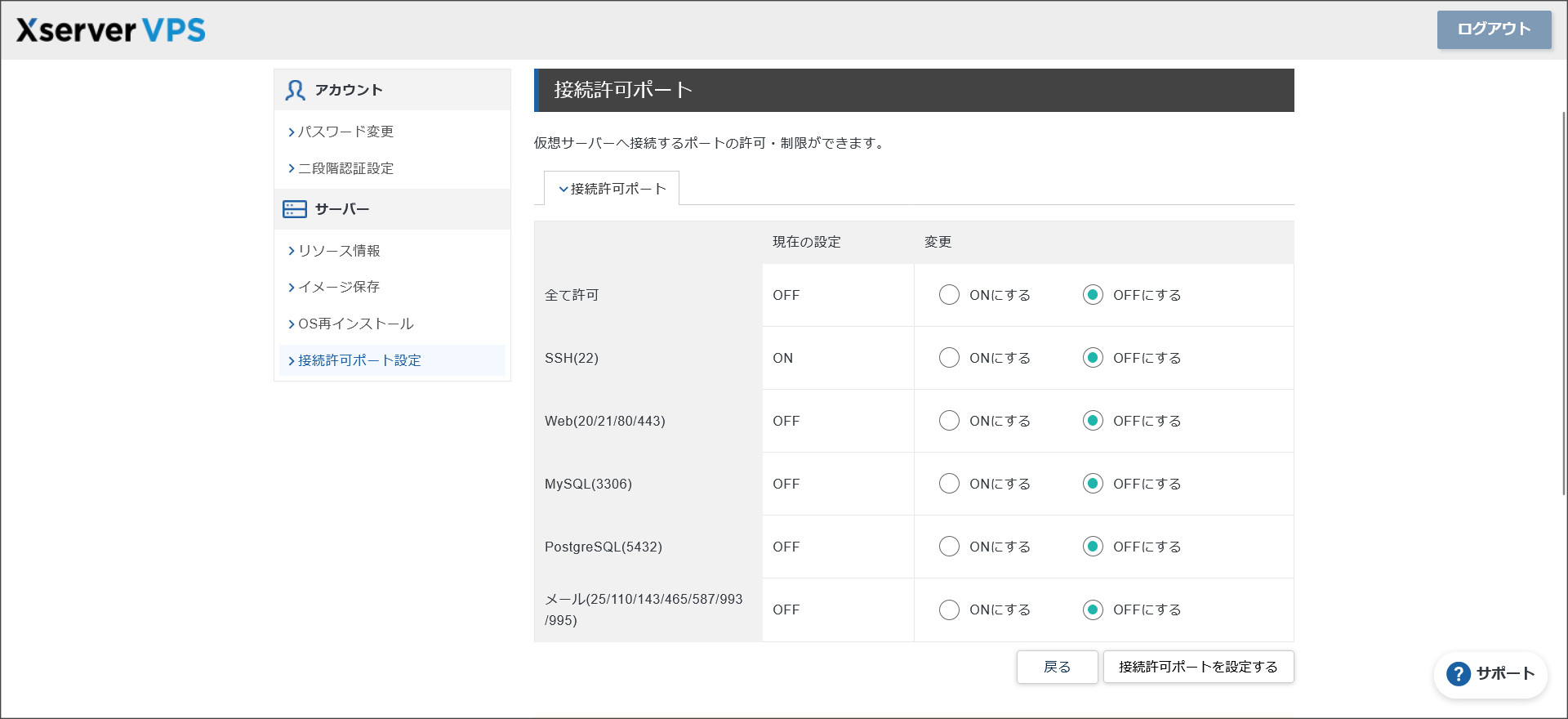
Task: Click the メール(25/110/143/465/587/993/995) row label
Action: pyautogui.click(x=644, y=610)
